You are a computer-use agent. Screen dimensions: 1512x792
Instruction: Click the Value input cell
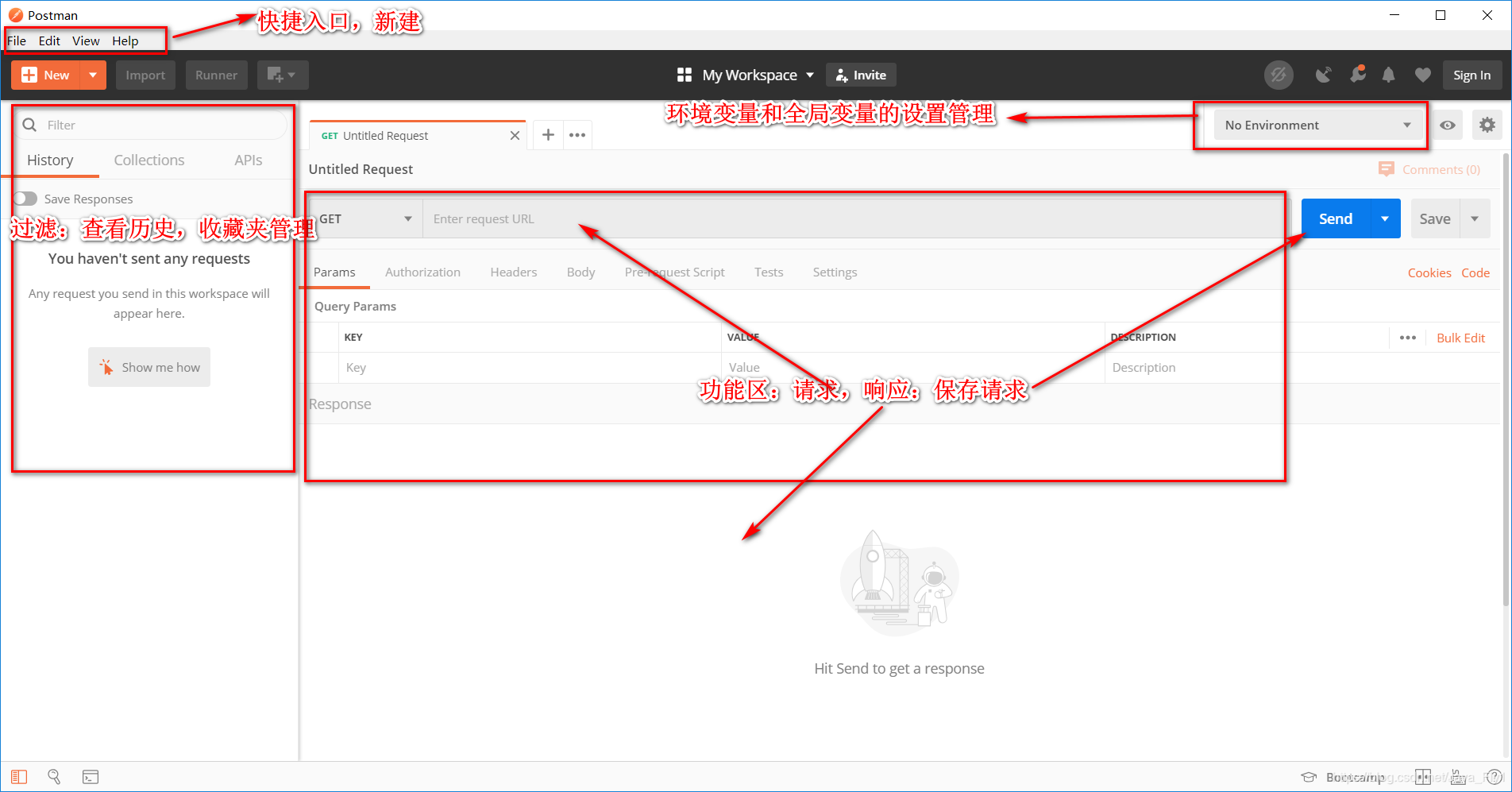(x=913, y=367)
